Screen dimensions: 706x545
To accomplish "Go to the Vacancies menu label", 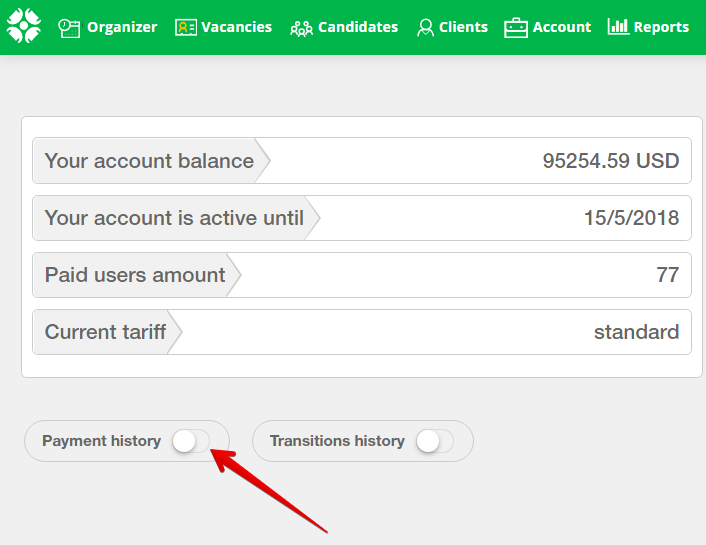I will click(236, 27).
